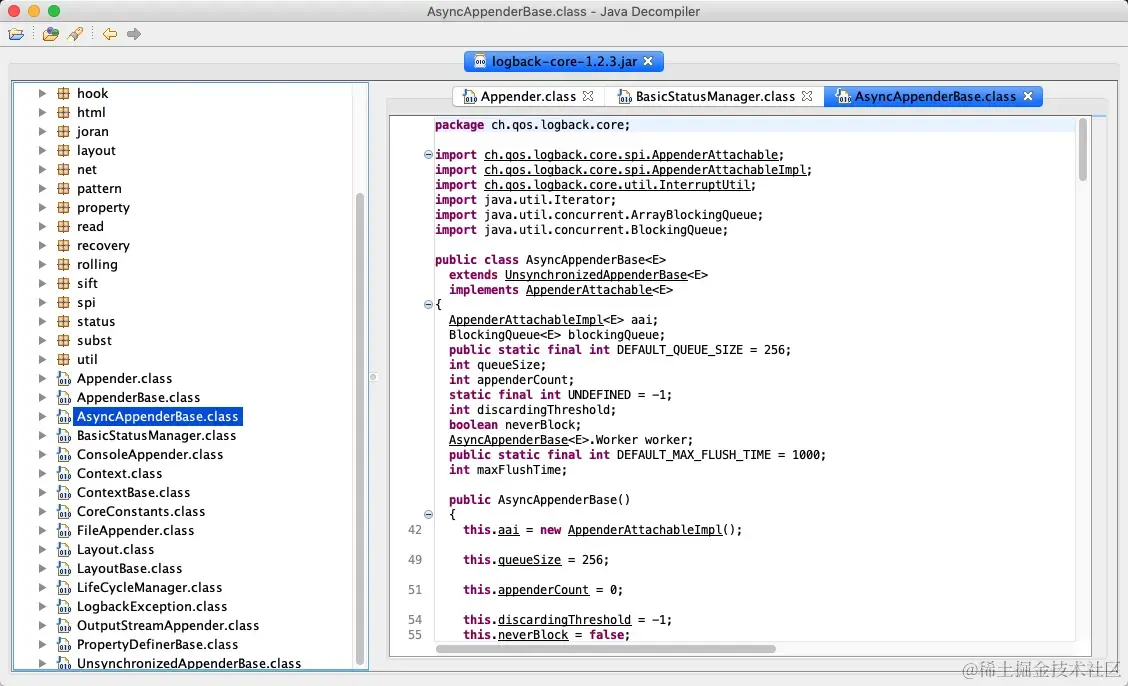
Task: Click the tree panel vertical scrollbar
Action: point(360,429)
